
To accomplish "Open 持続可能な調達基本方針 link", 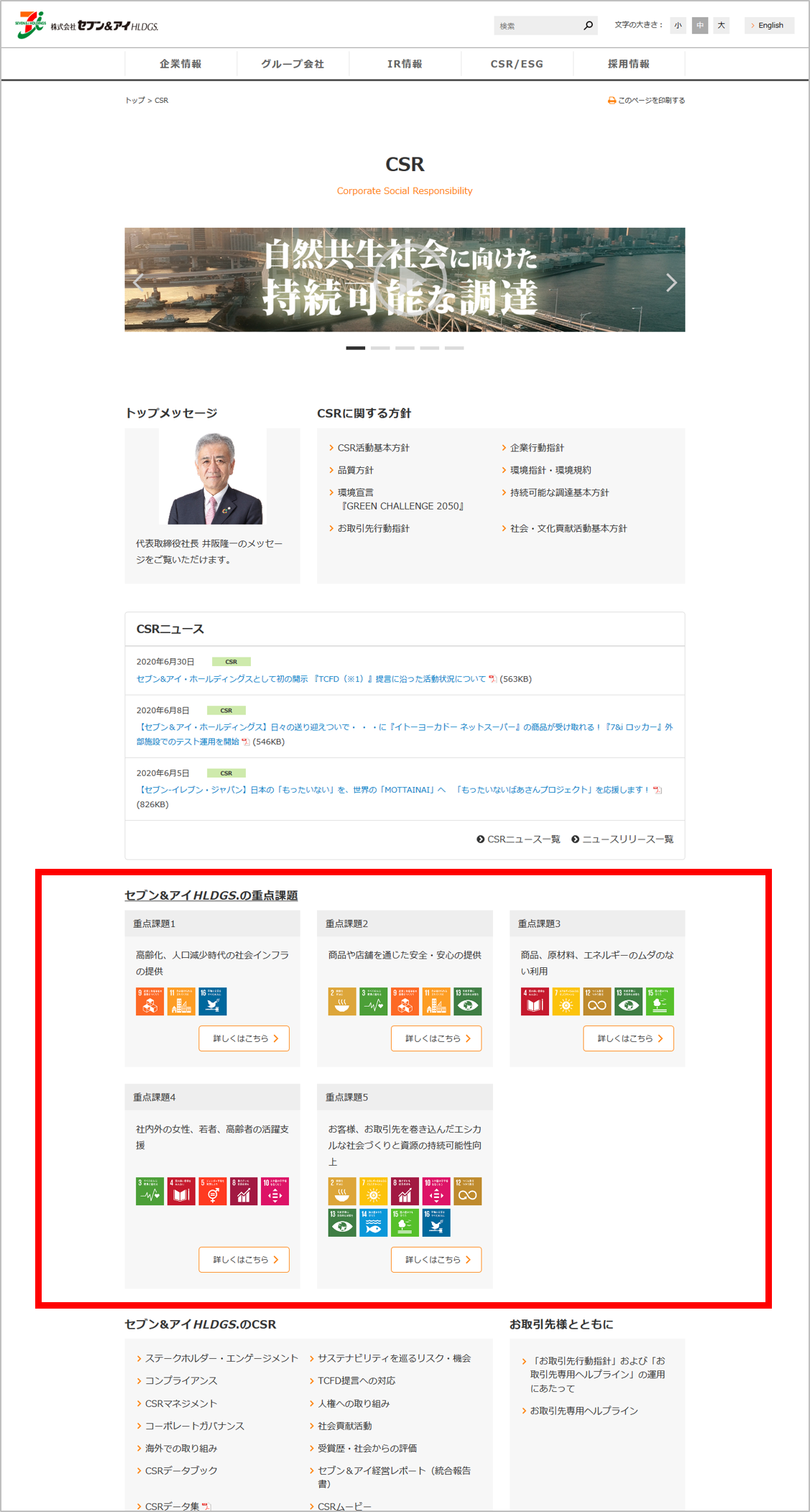I will tap(559, 492).
